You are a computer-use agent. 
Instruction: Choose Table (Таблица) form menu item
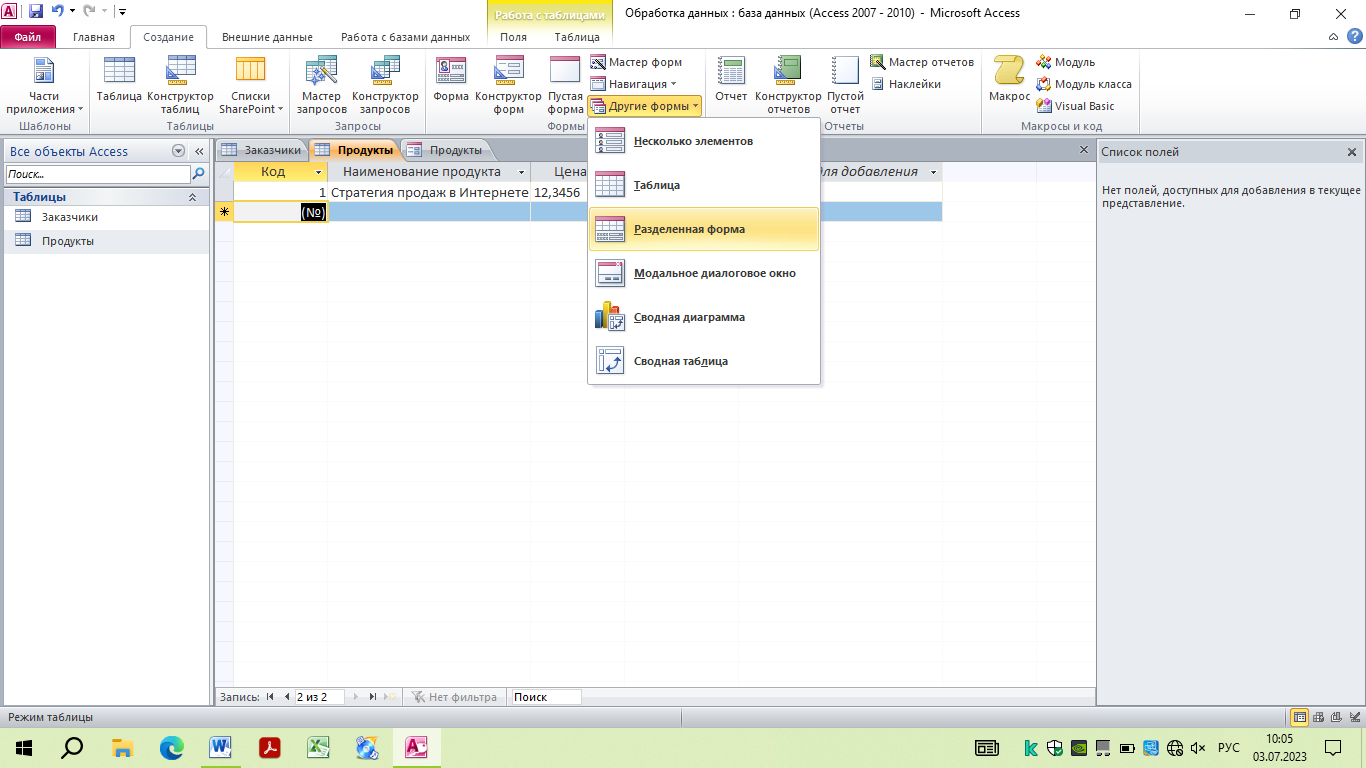704,185
